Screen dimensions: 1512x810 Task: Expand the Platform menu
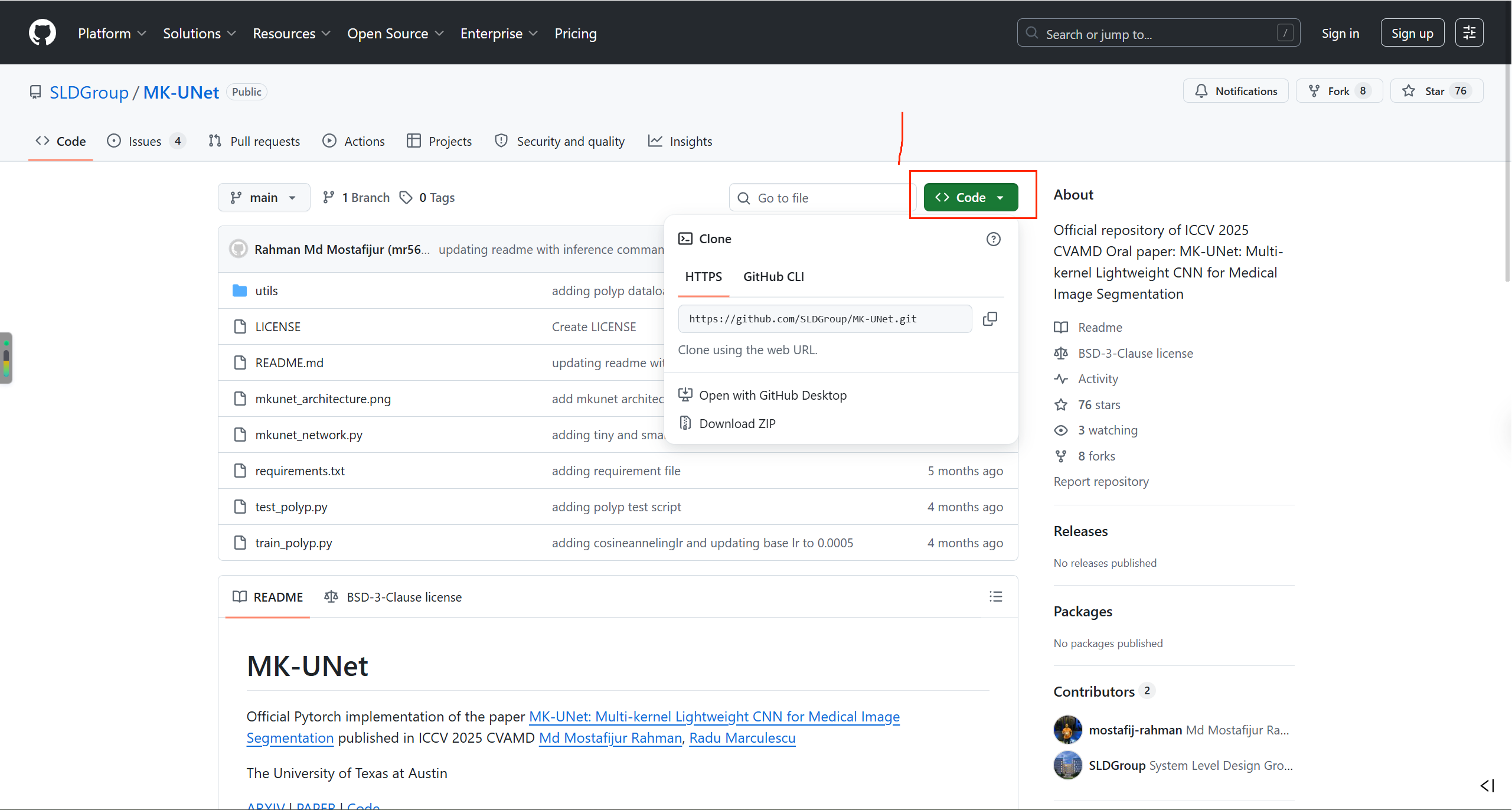pos(112,34)
